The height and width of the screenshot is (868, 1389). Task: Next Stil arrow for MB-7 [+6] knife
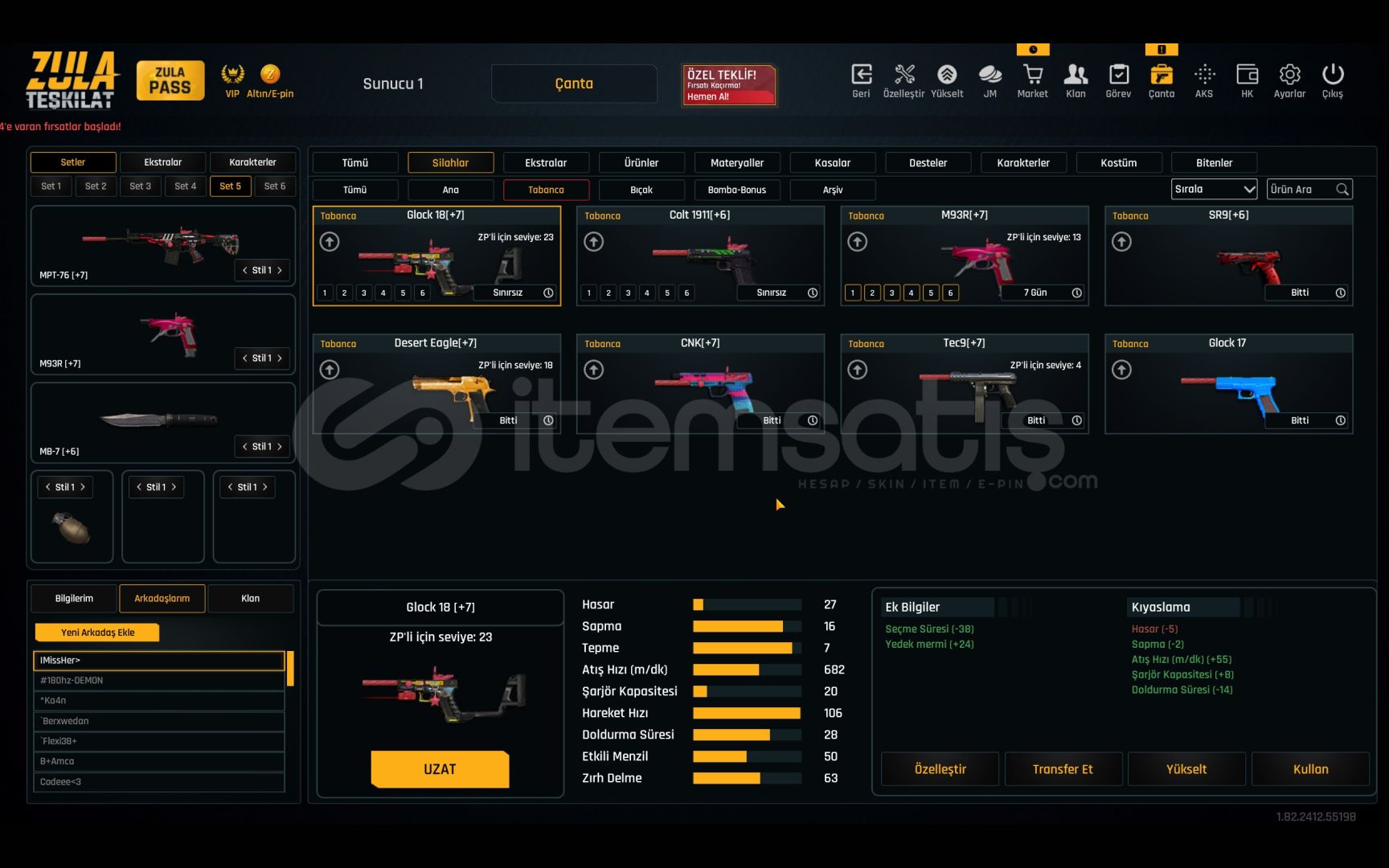pyautogui.click(x=280, y=447)
